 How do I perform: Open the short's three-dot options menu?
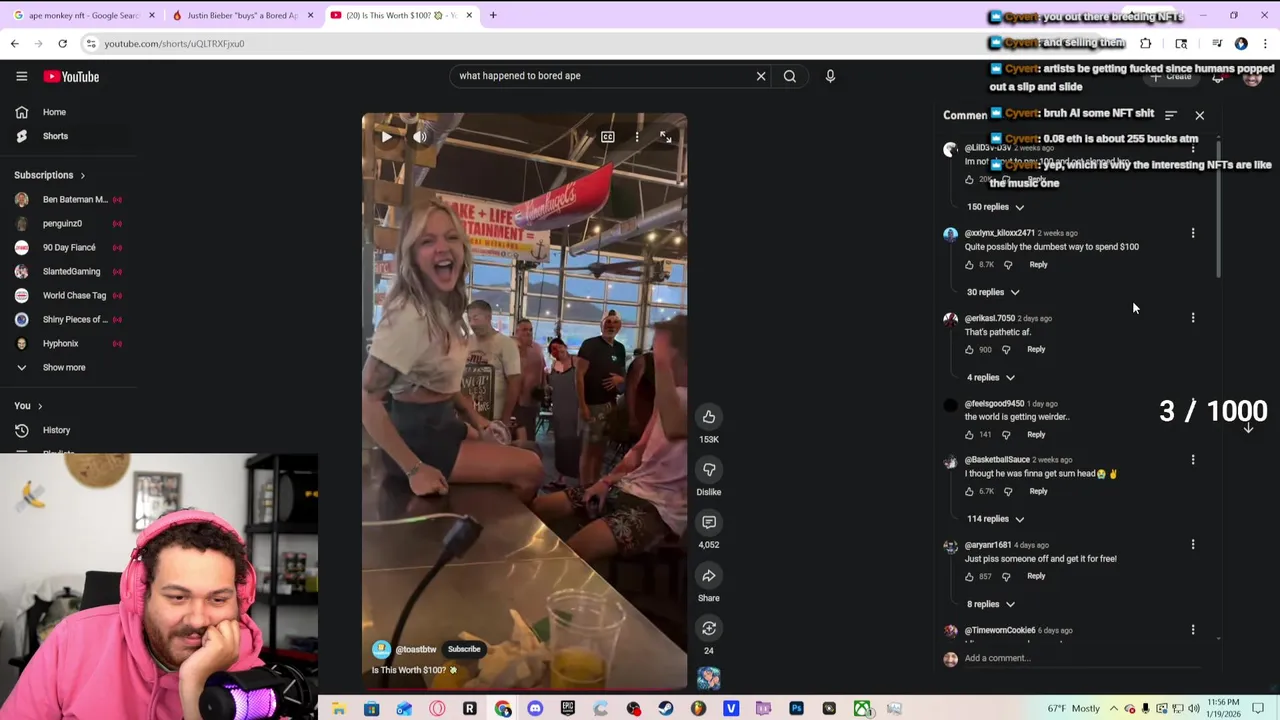tap(637, 137)
